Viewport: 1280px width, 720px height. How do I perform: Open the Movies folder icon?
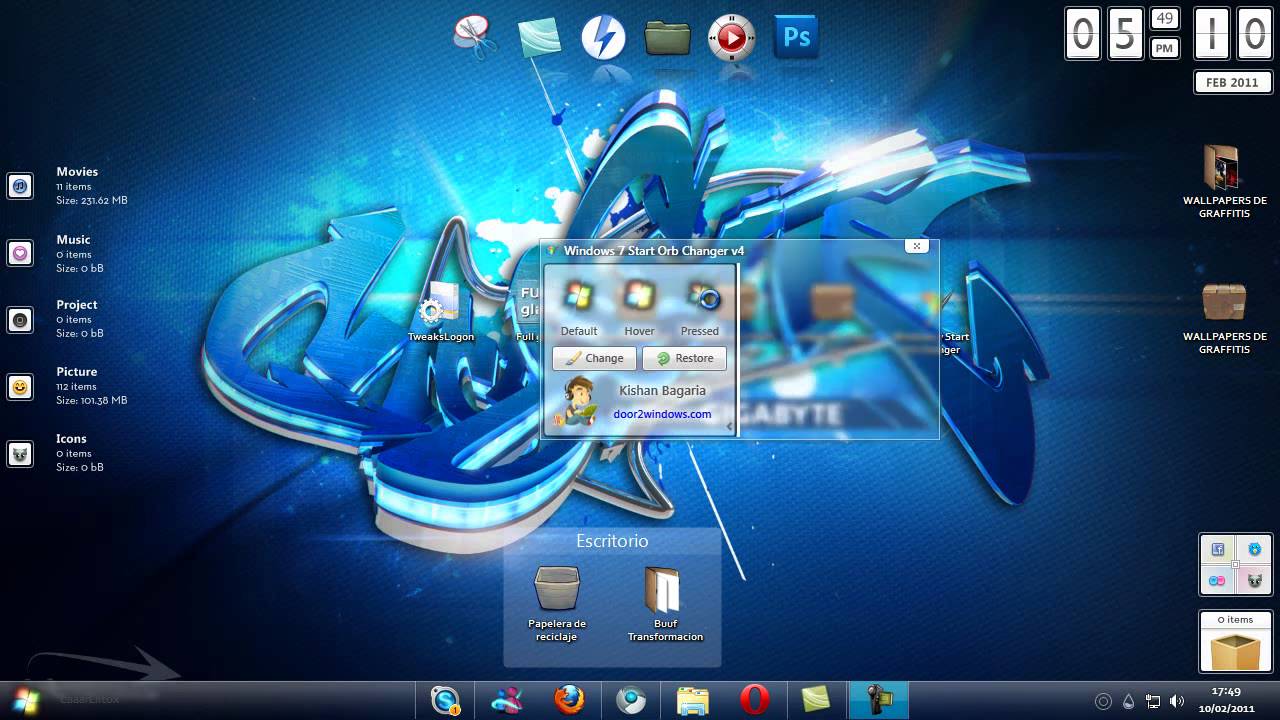[20, 186]
